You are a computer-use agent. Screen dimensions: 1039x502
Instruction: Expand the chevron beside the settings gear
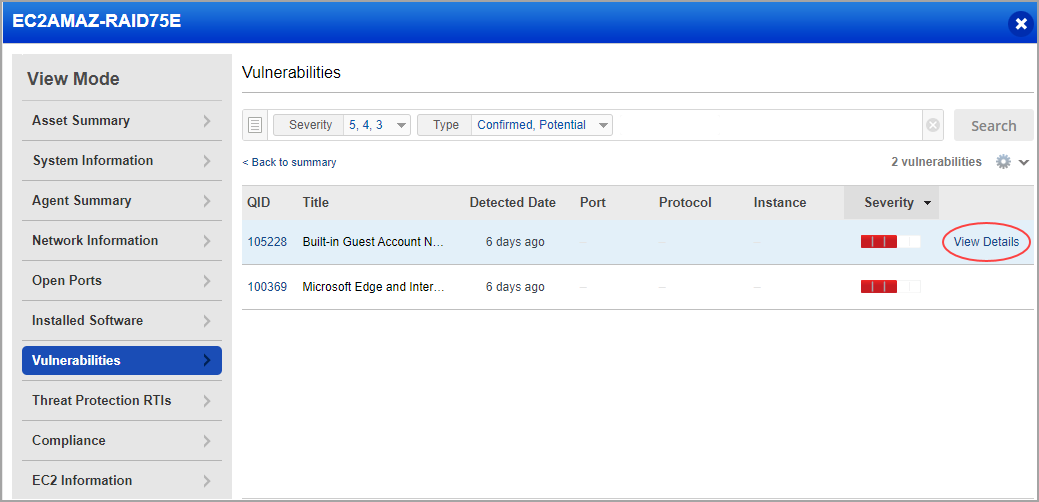tap(1024, 162)
